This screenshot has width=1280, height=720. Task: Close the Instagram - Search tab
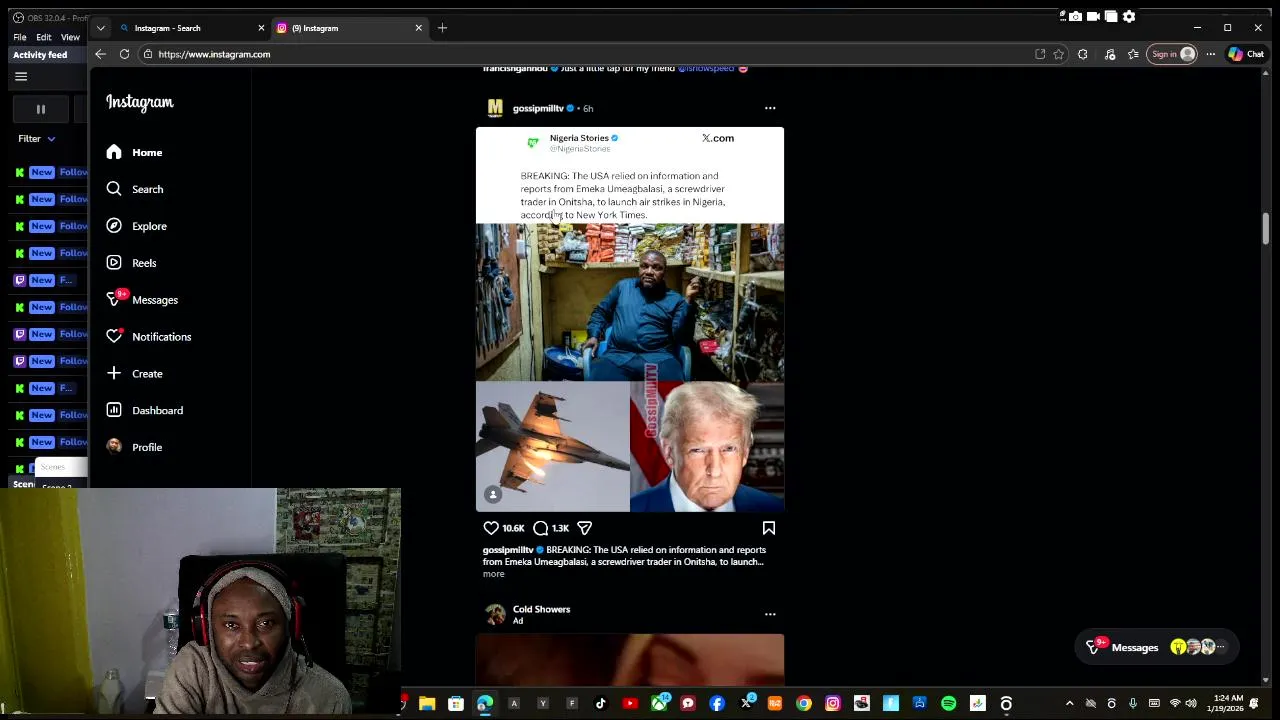(261, 28)
